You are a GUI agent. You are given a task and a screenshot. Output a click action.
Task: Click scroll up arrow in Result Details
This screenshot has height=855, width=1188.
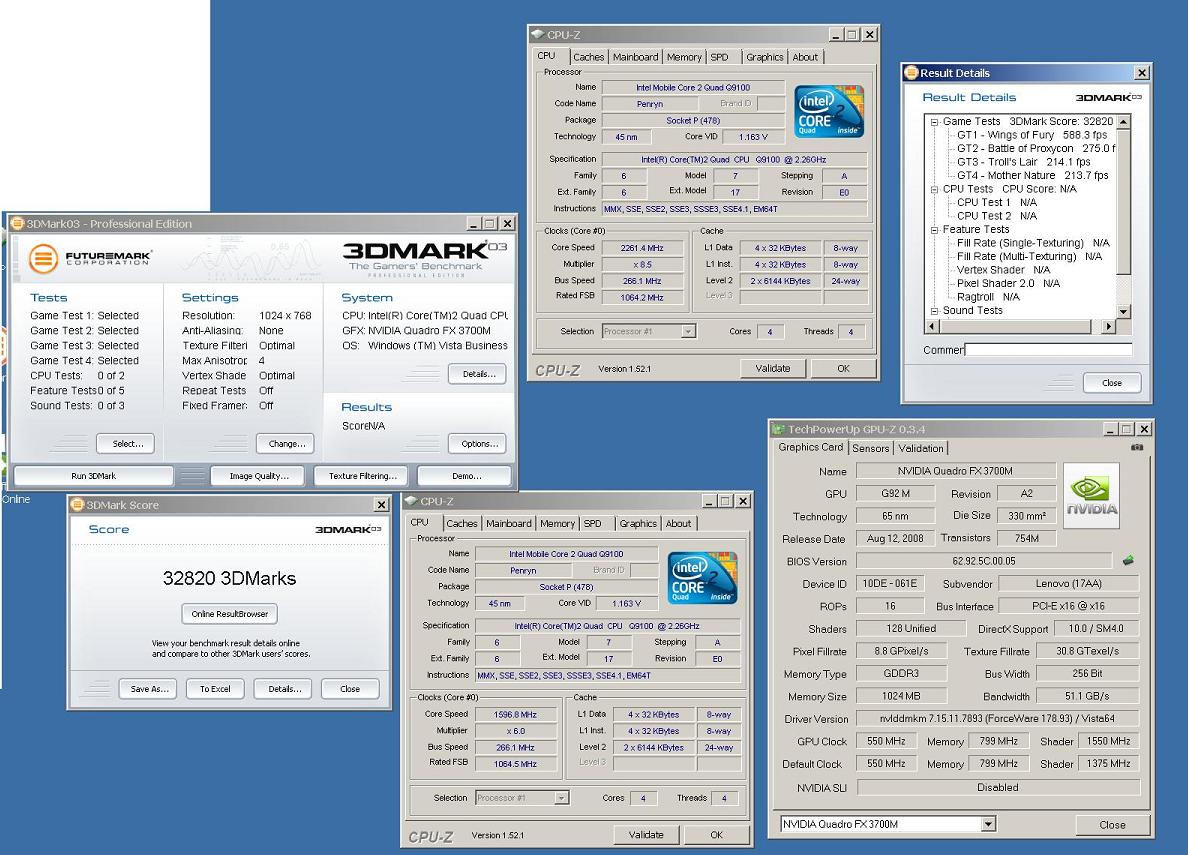1124,121
